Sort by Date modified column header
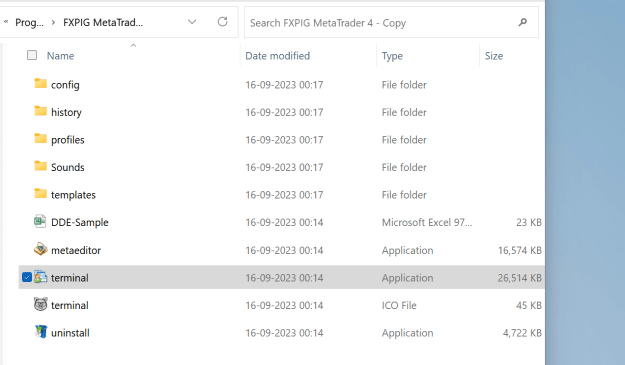The image size is (625, 365). 277,56
